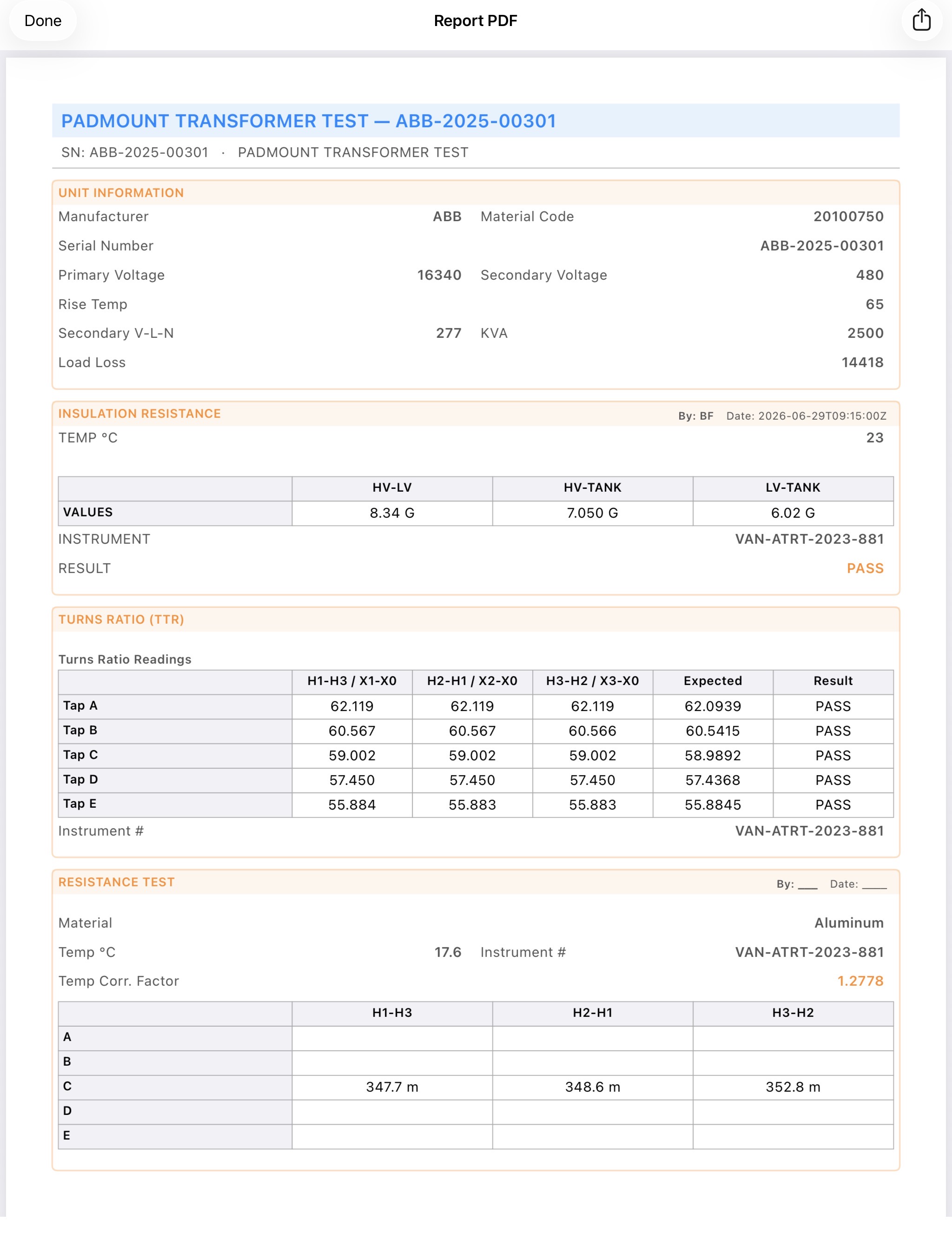The width and height of the screenshot is (952, 1240).
Task: Select the INSTRUMENT value in Insulation Resistance
Action: (809, 539)
